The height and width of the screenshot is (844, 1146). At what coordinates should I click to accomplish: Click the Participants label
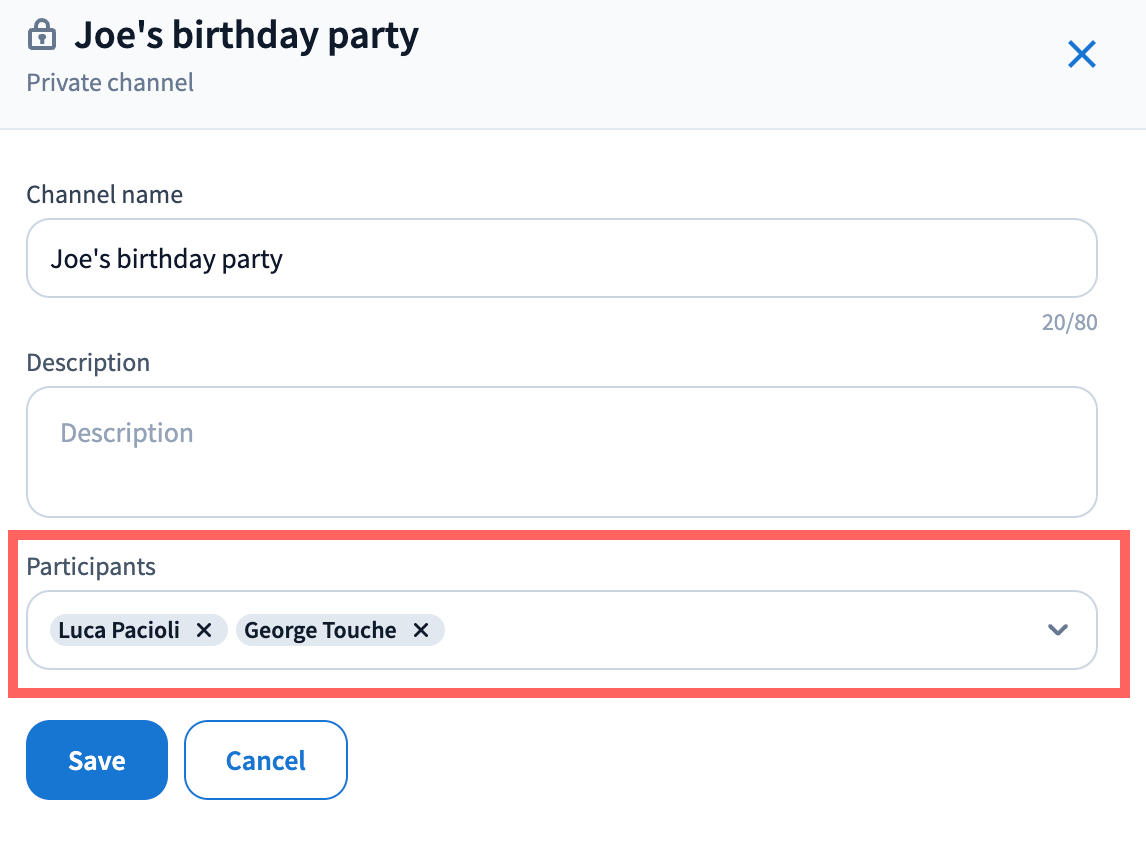click(x=91, y=567)
